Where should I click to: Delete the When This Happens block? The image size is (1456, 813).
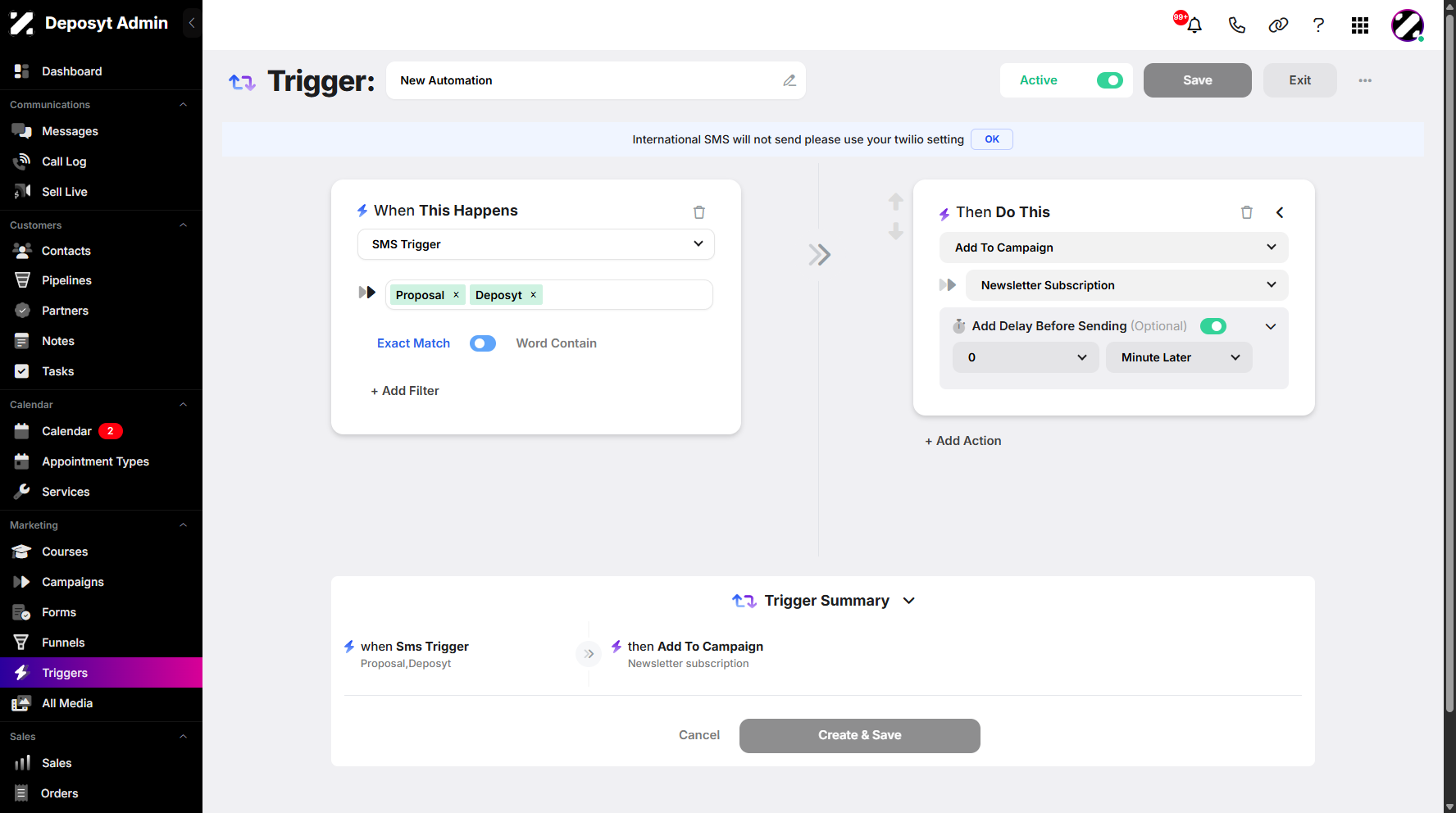[699, 212]
